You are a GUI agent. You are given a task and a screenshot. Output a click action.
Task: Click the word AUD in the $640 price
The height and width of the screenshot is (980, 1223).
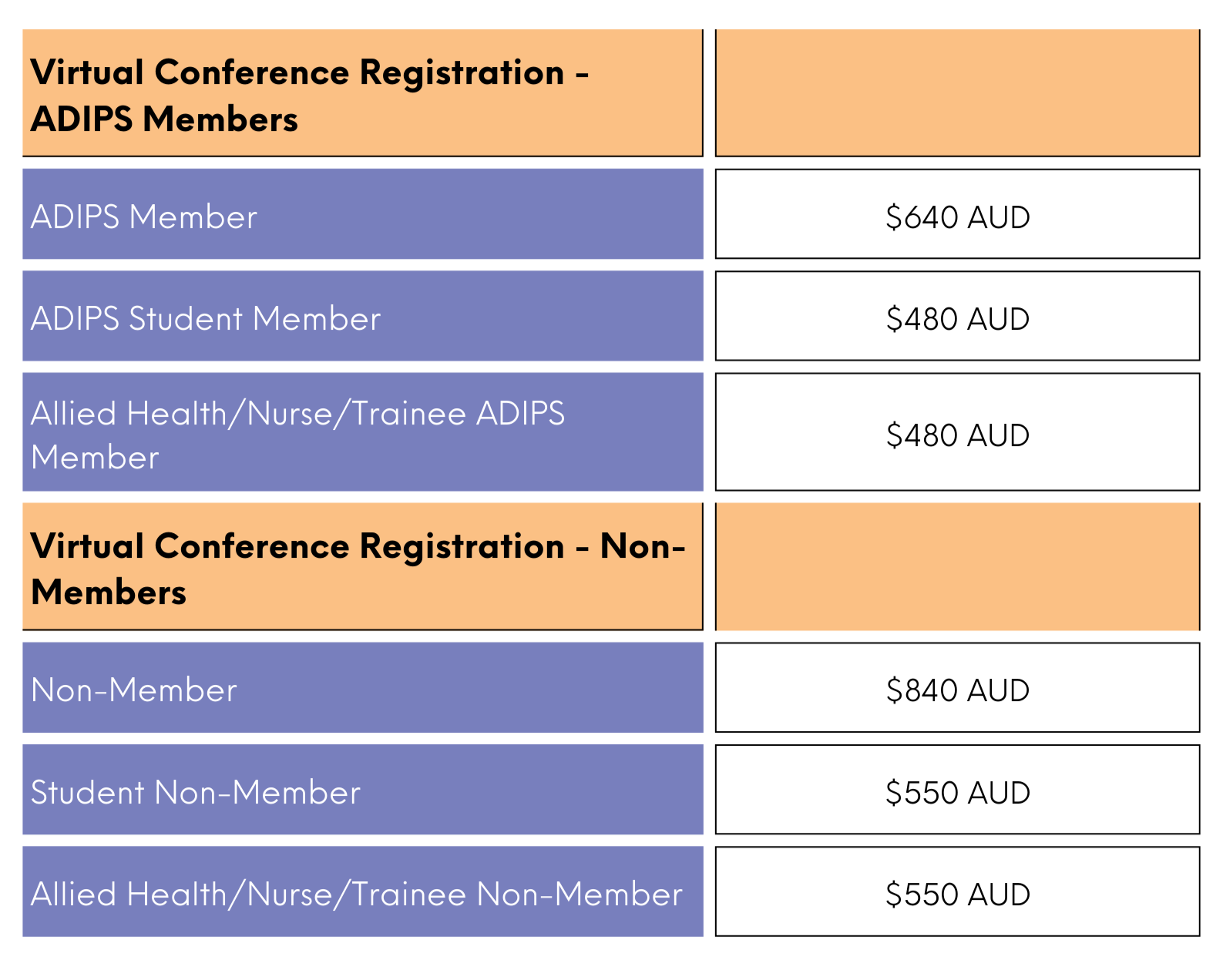point(999,217)
